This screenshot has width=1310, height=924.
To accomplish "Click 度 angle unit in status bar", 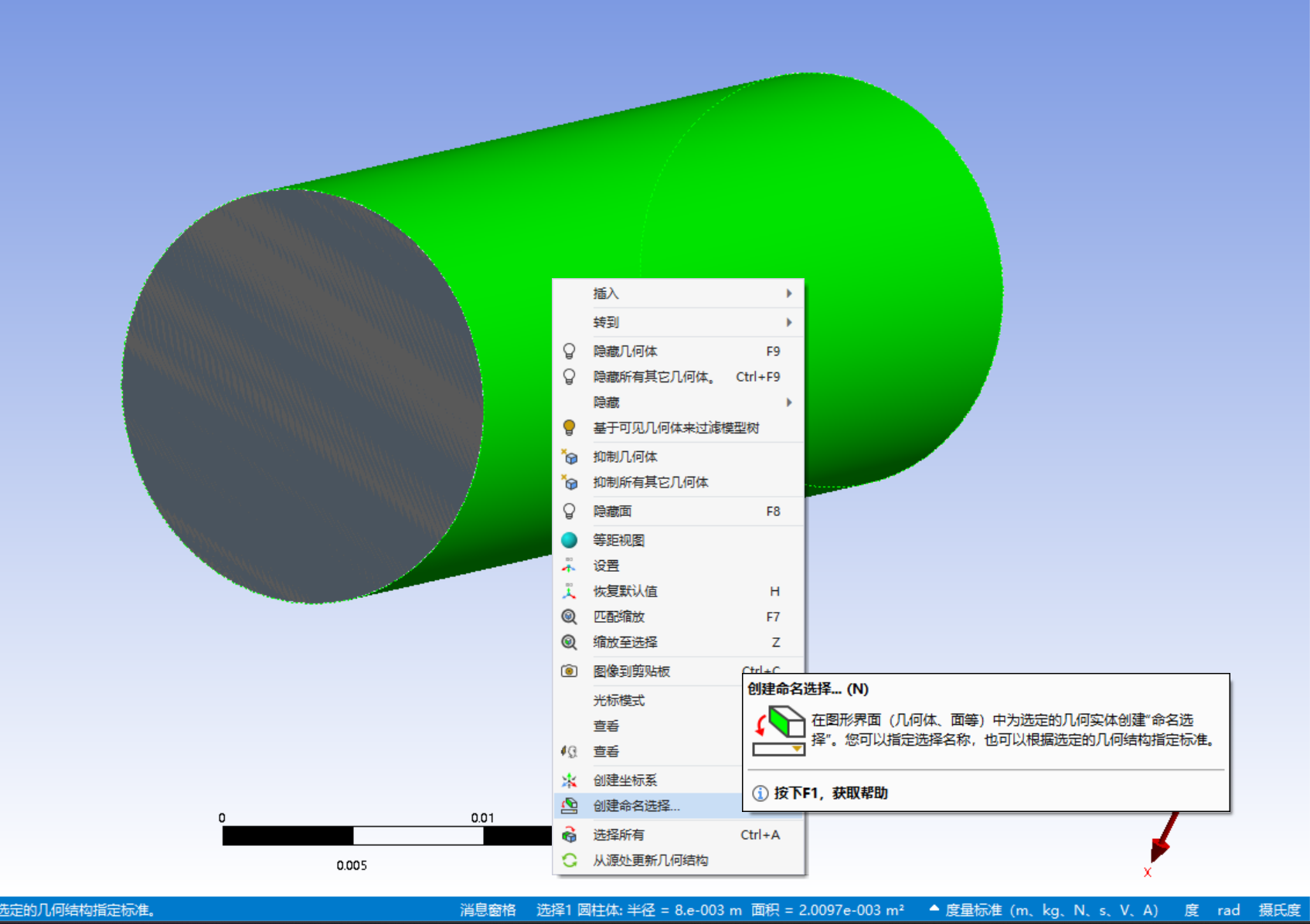I will pos(1191,910).
